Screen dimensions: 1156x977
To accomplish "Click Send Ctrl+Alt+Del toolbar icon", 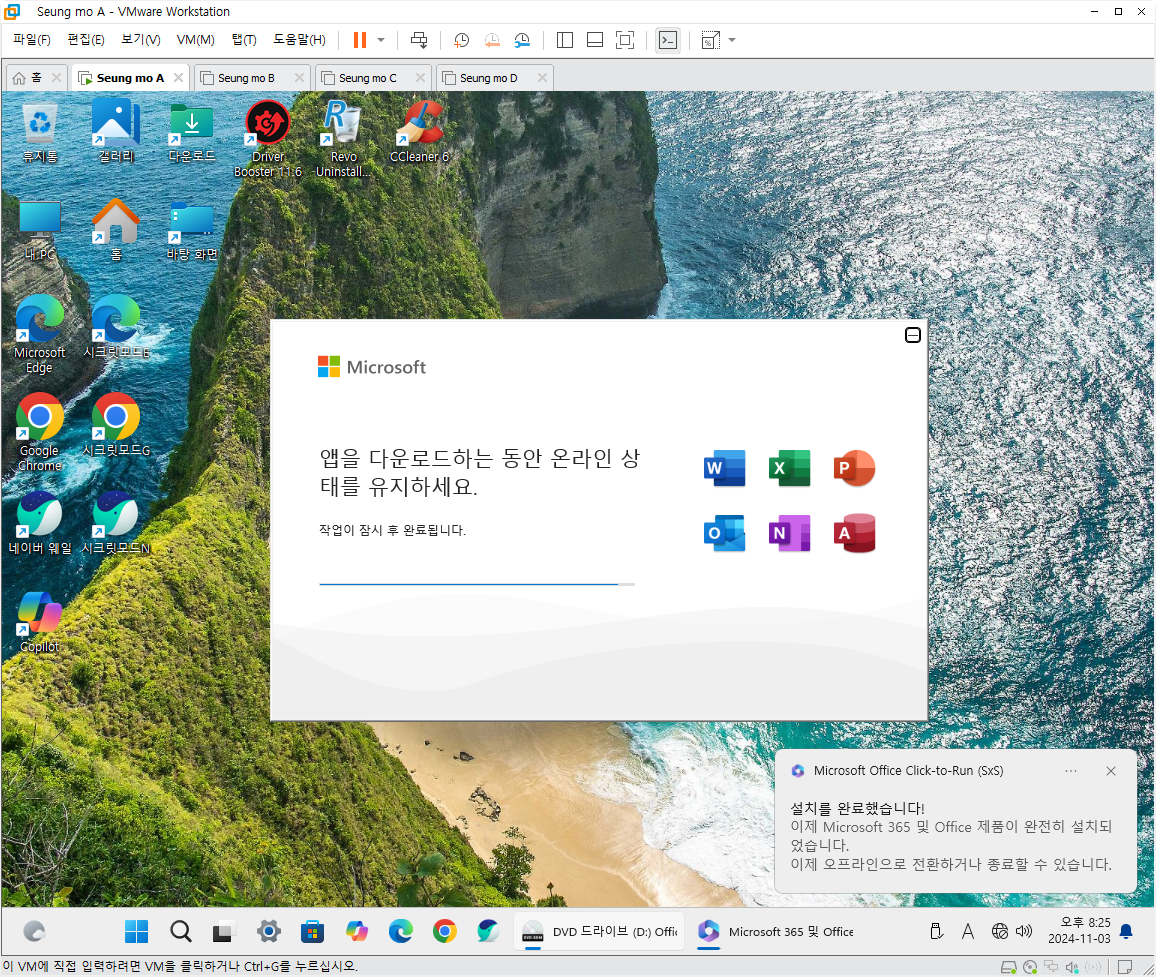I will pos(419,40).
